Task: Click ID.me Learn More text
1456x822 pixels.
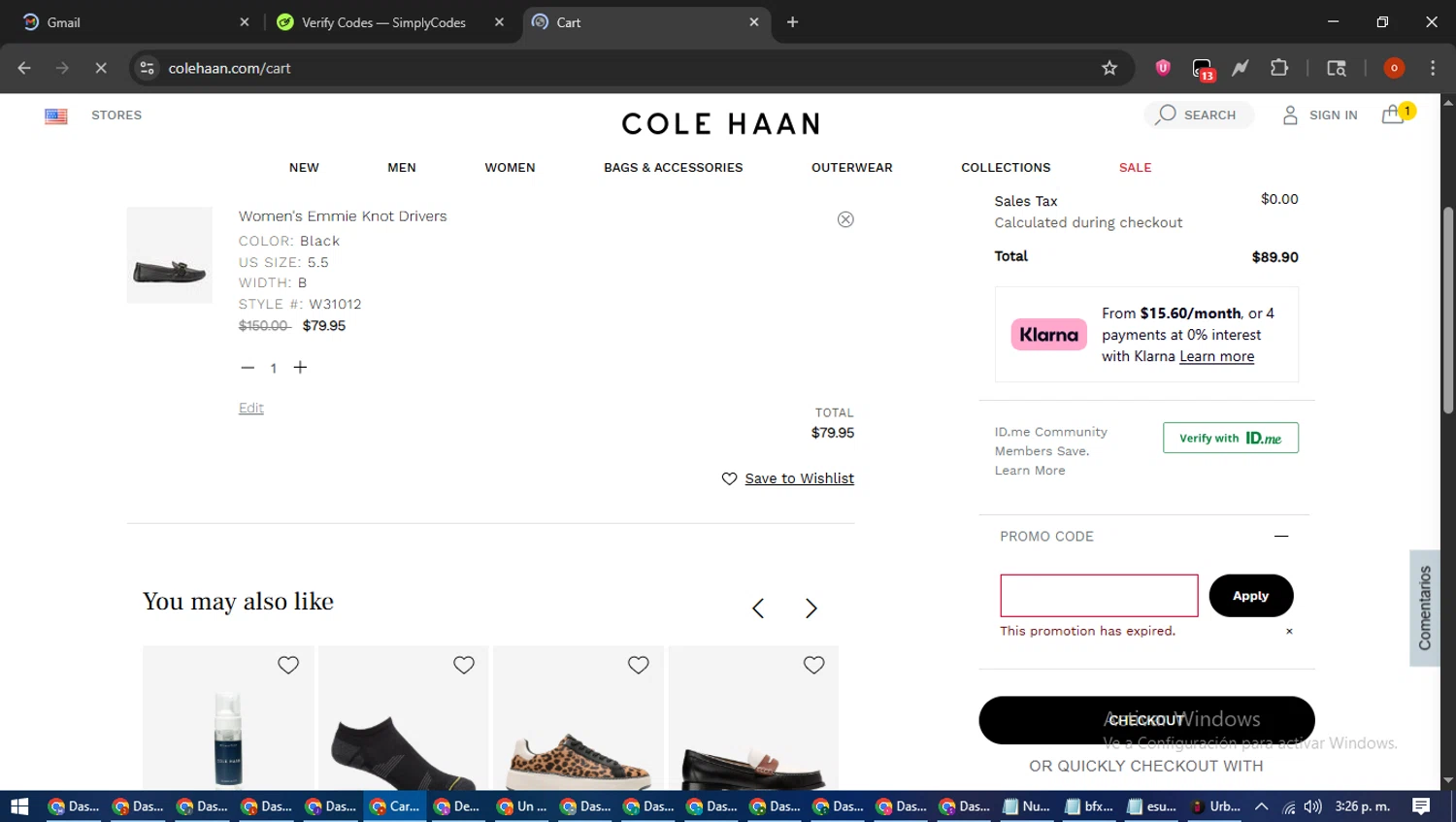Action: (x=1030, y=471)
